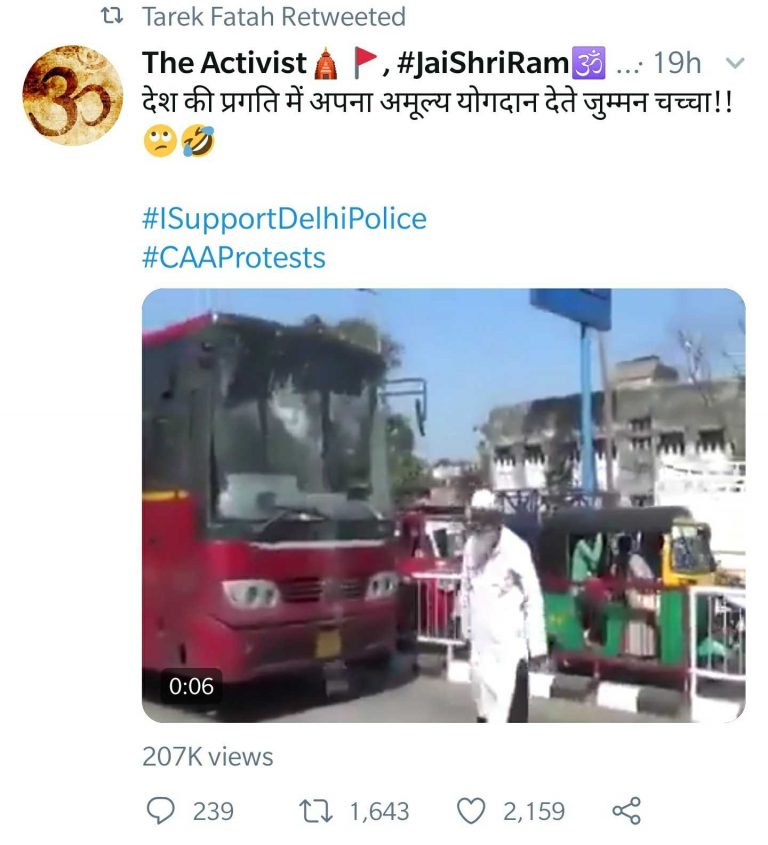Retweet using the retweet arrows icon
Screen dimensions: 768x845
click(316, 811)
